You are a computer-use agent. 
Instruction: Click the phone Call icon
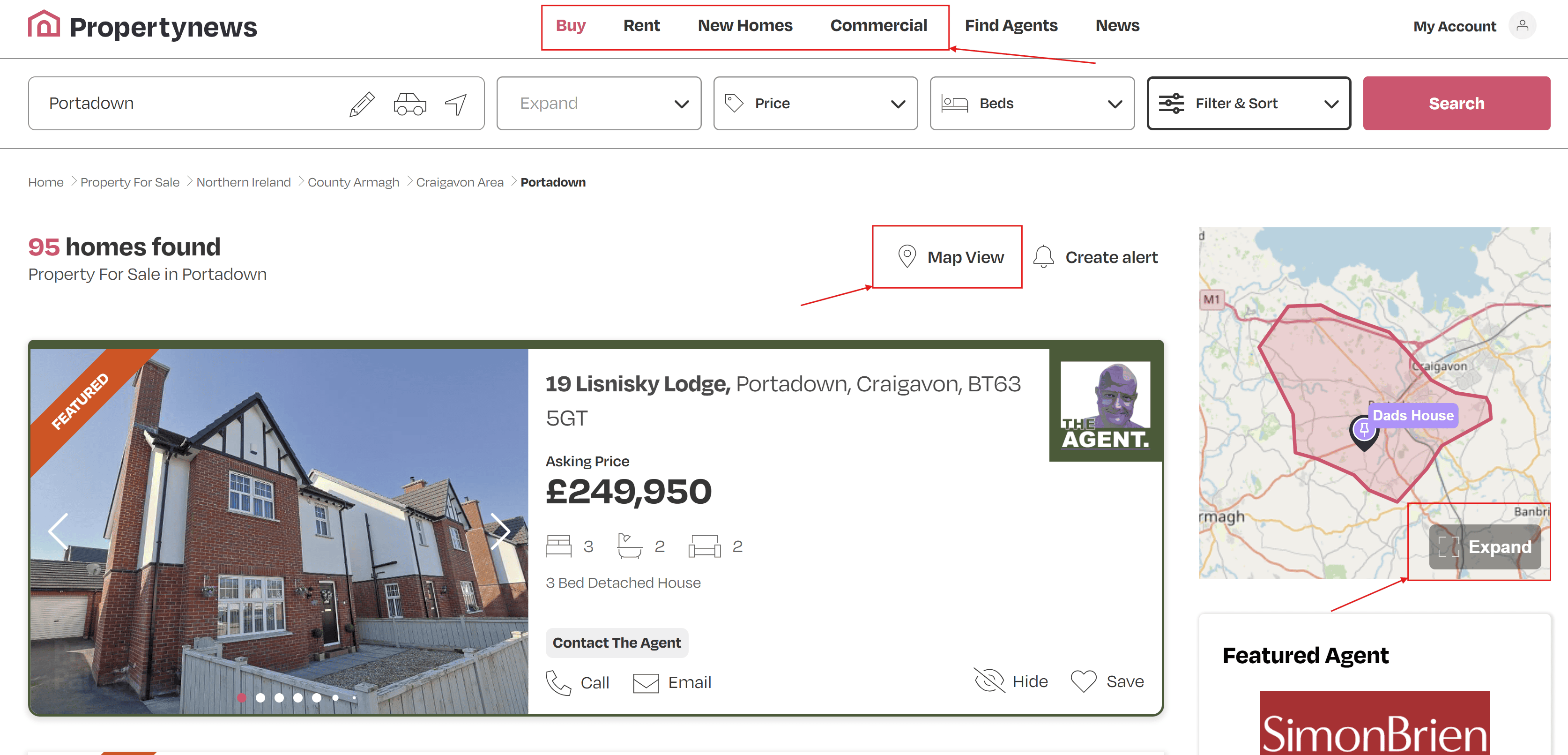pos(558,682)
